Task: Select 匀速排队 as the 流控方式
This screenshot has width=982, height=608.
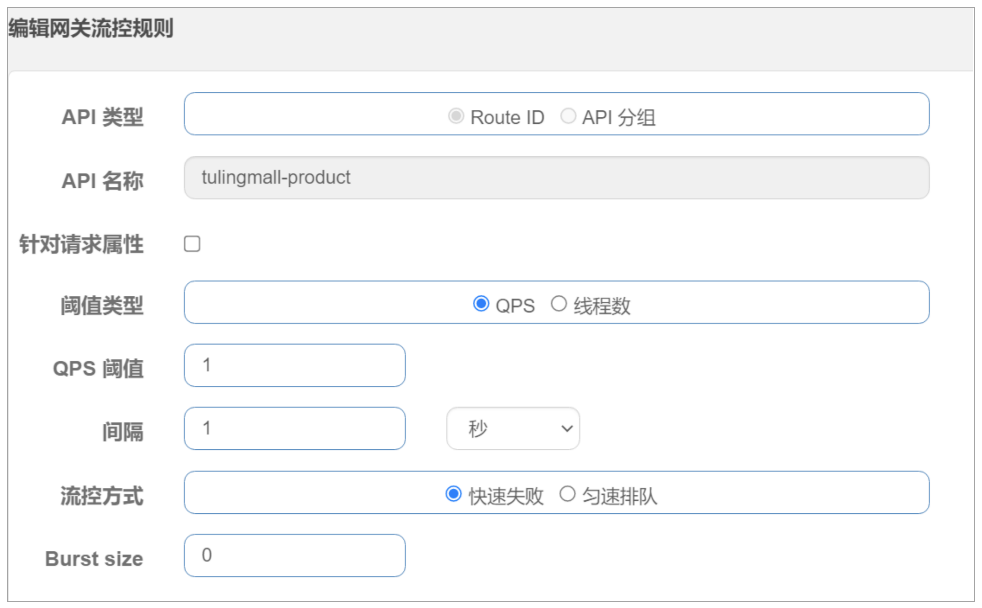Action: 567,494
